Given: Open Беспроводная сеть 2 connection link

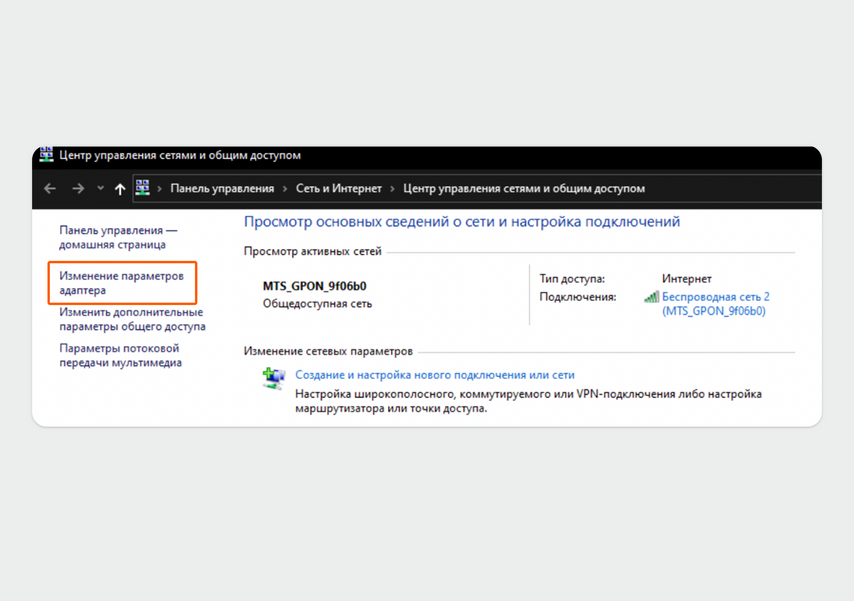Looking at the screenshot, I should (716, 304).
